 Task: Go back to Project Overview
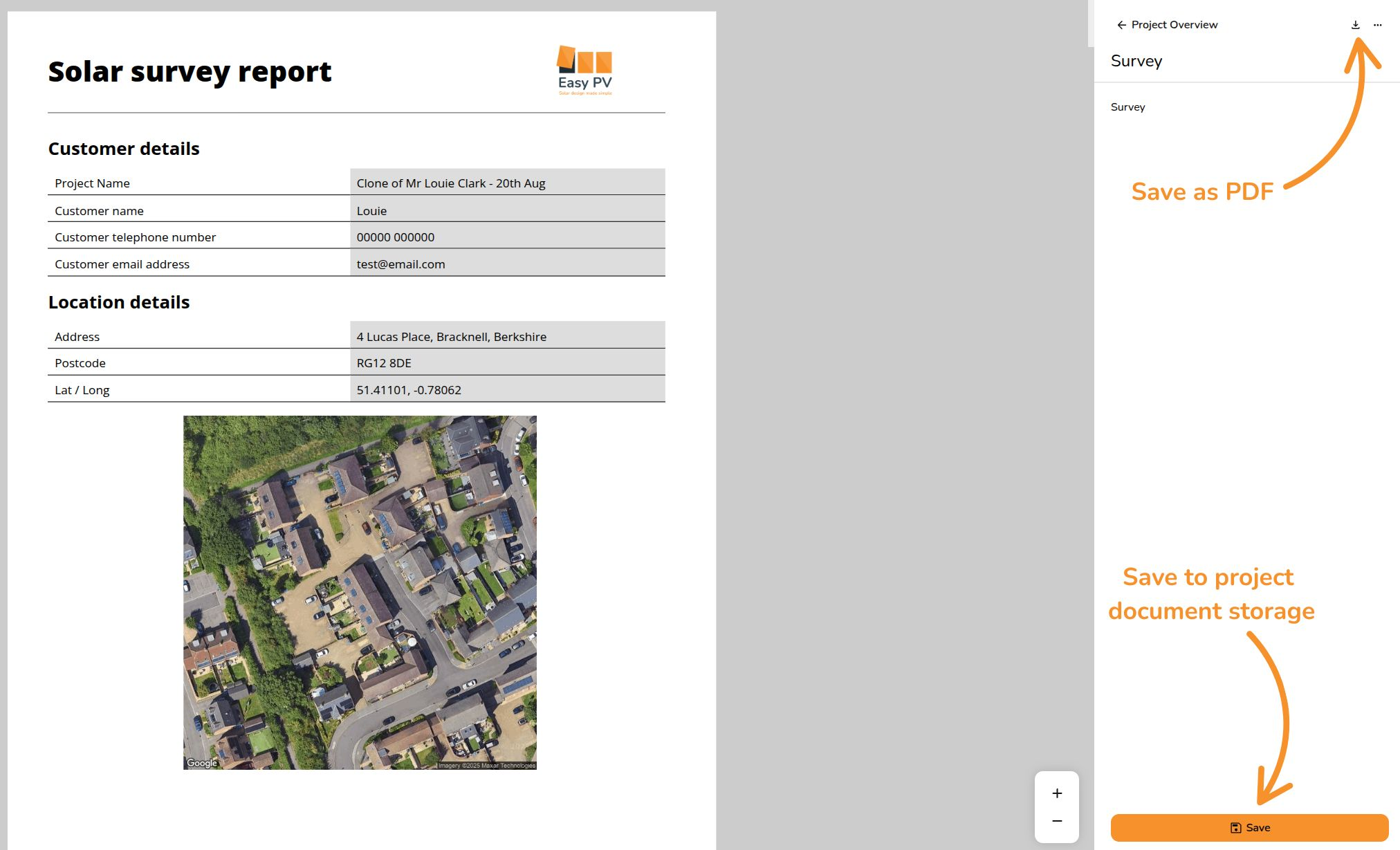coord(1174,25)
